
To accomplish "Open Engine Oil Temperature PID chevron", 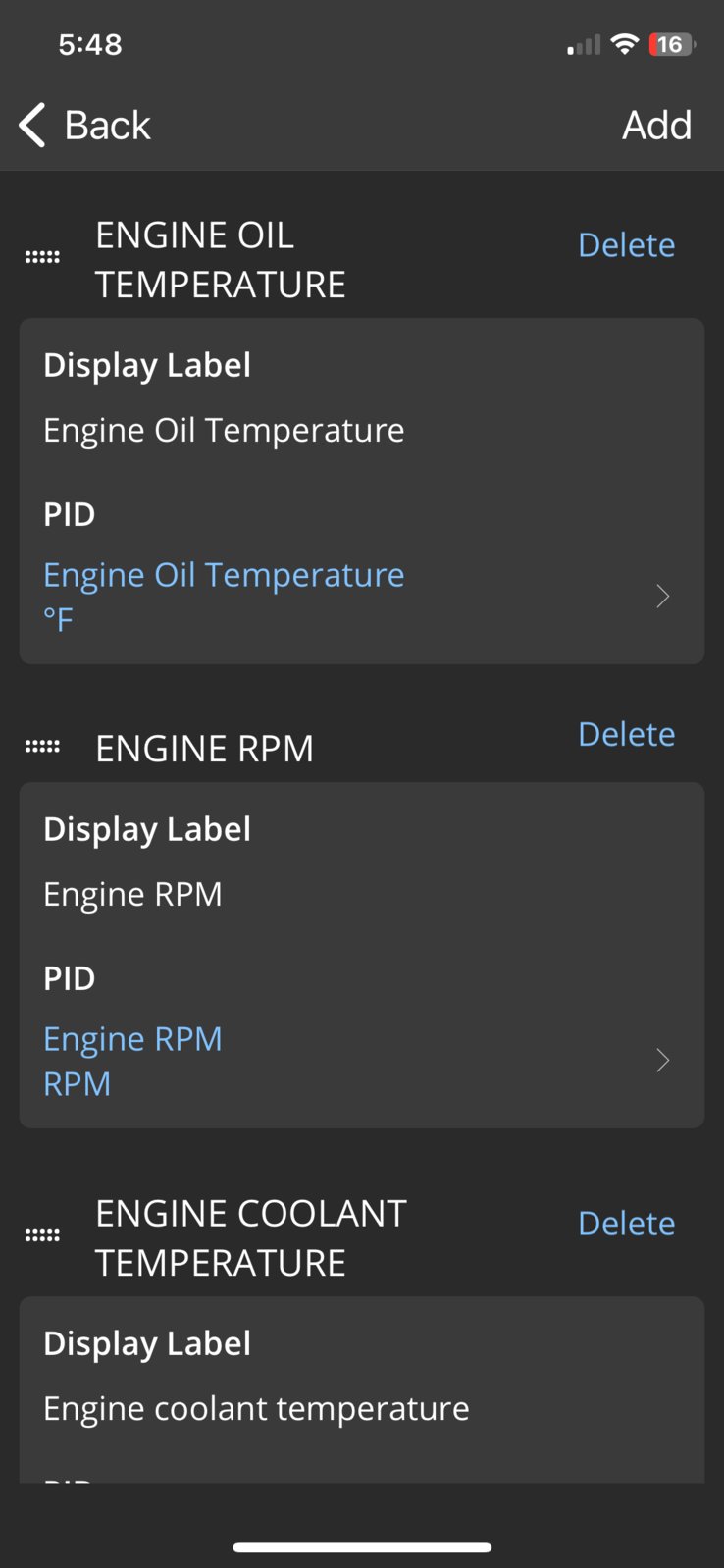I will [x=663, y=597].
